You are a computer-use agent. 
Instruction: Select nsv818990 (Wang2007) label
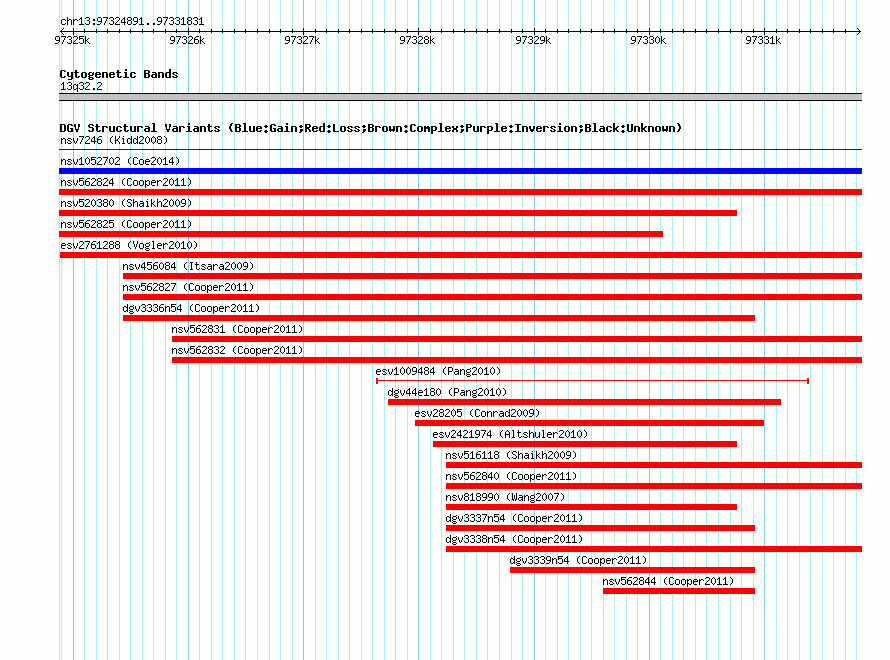(x=505, y=497)
